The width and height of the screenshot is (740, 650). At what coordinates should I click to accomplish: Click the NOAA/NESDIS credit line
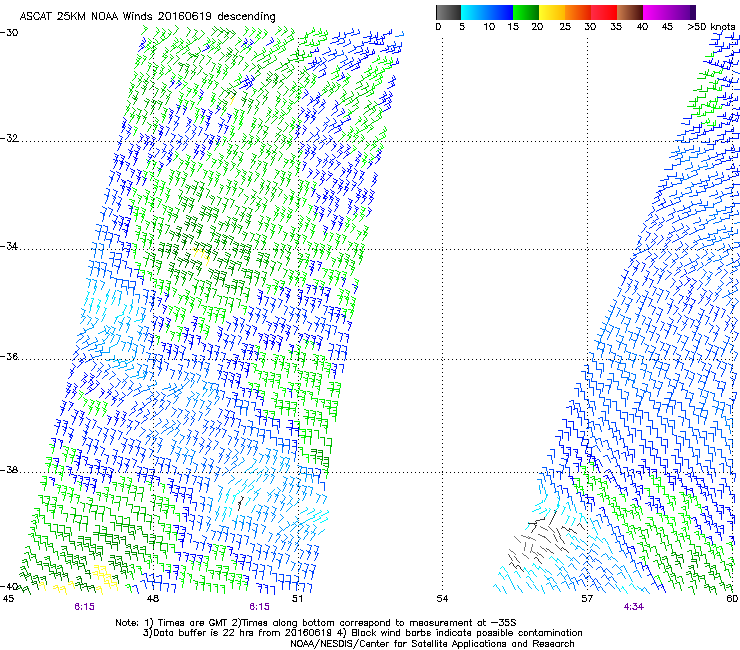432,644
